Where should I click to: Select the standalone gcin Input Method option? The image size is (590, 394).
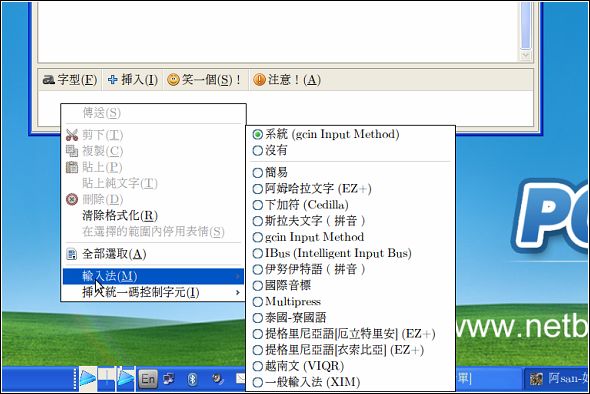pyautogui.click(x=350, y=237)
